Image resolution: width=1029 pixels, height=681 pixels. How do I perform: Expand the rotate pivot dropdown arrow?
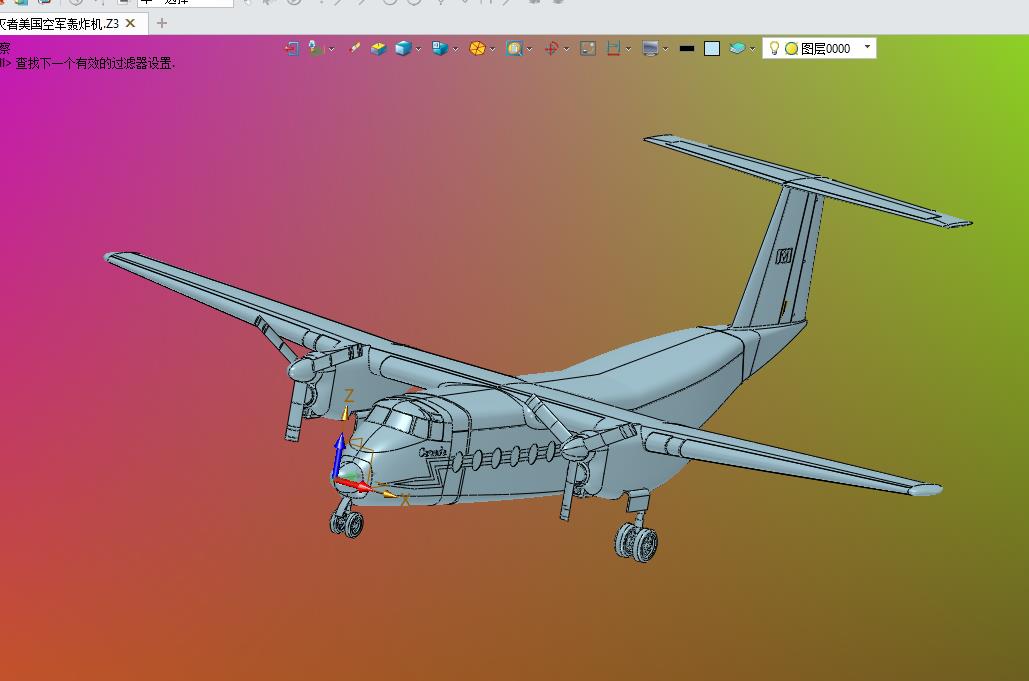(x=566, y=49)
